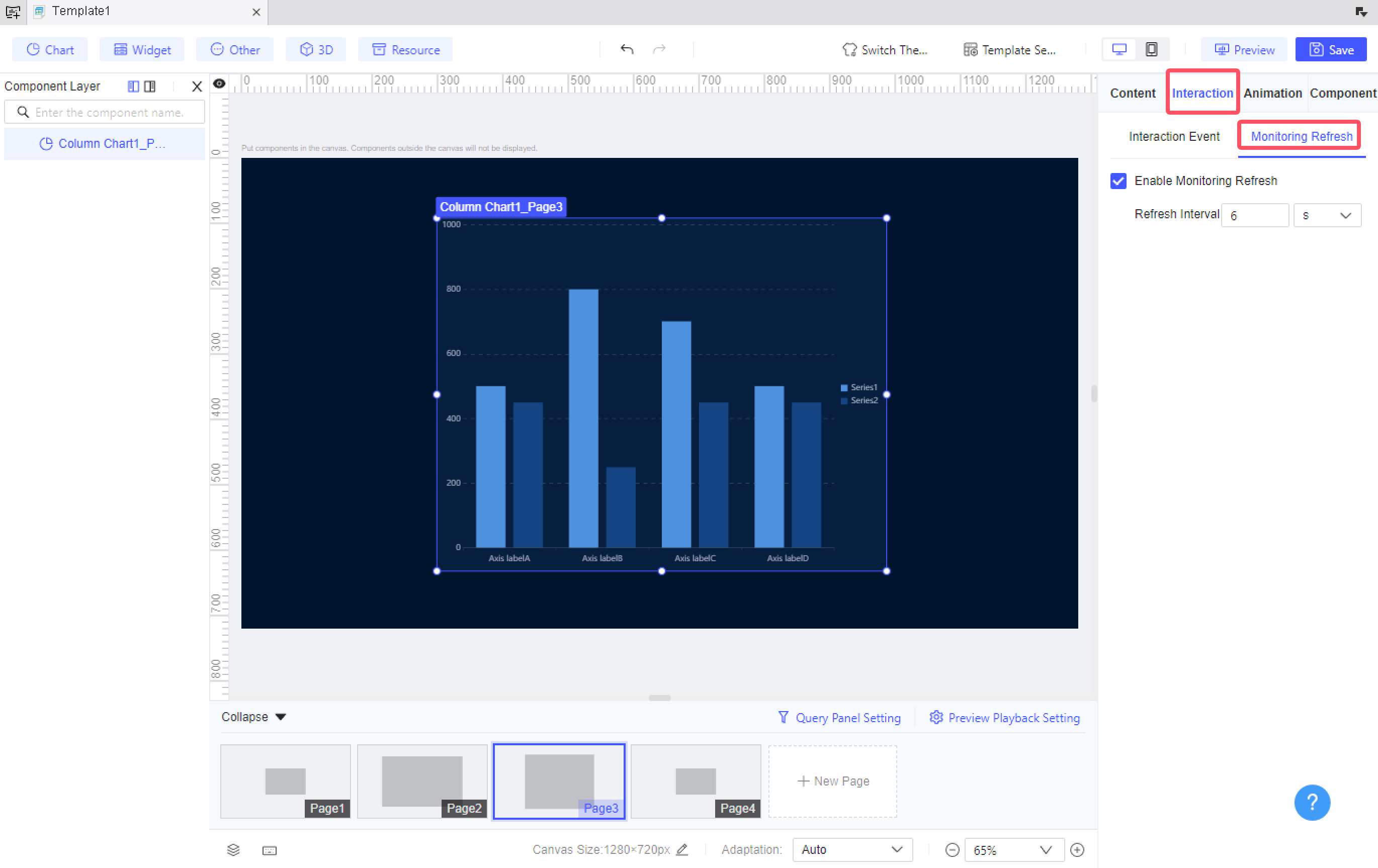Open the Chart component menu

50,50
